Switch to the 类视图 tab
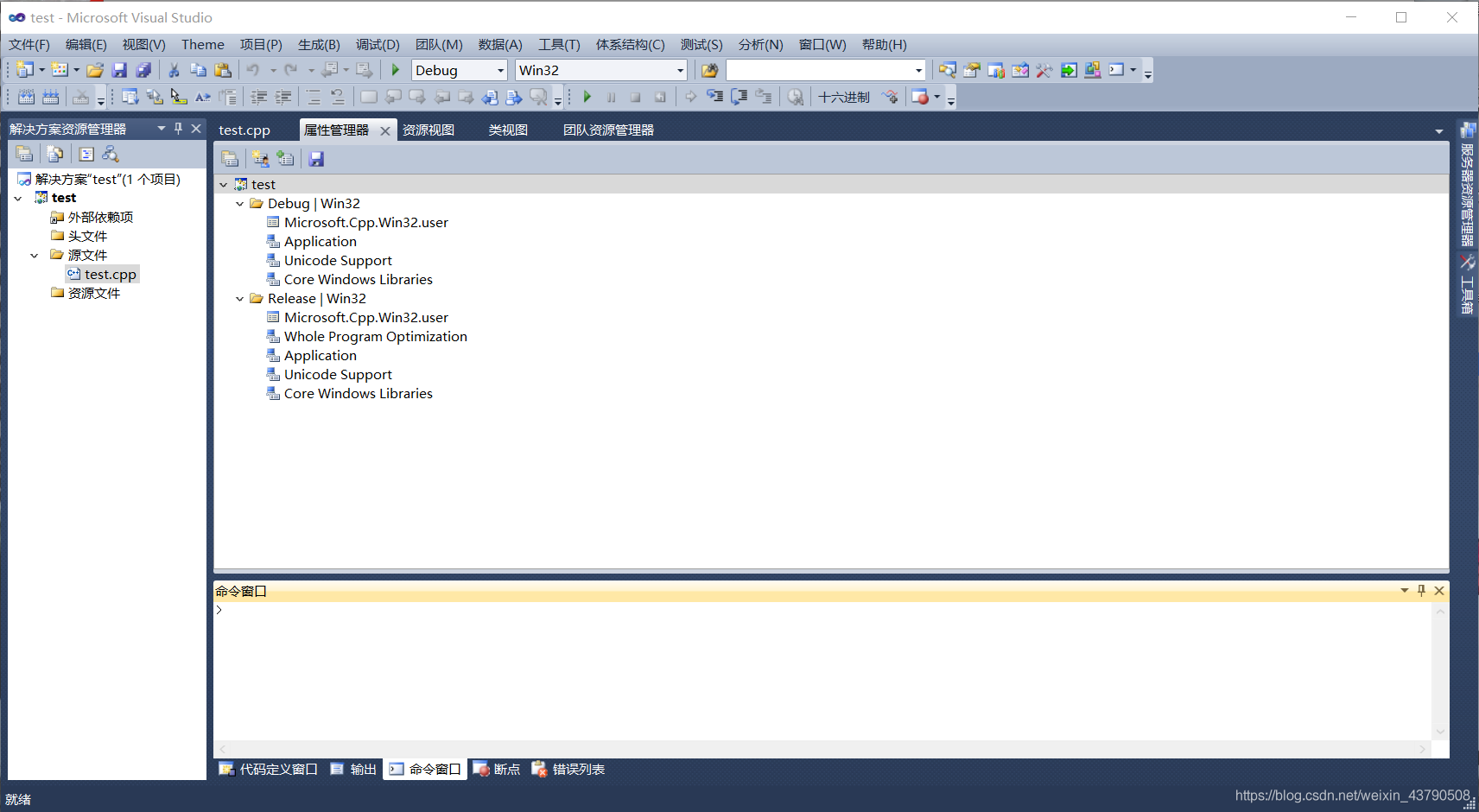 [508, 130]
